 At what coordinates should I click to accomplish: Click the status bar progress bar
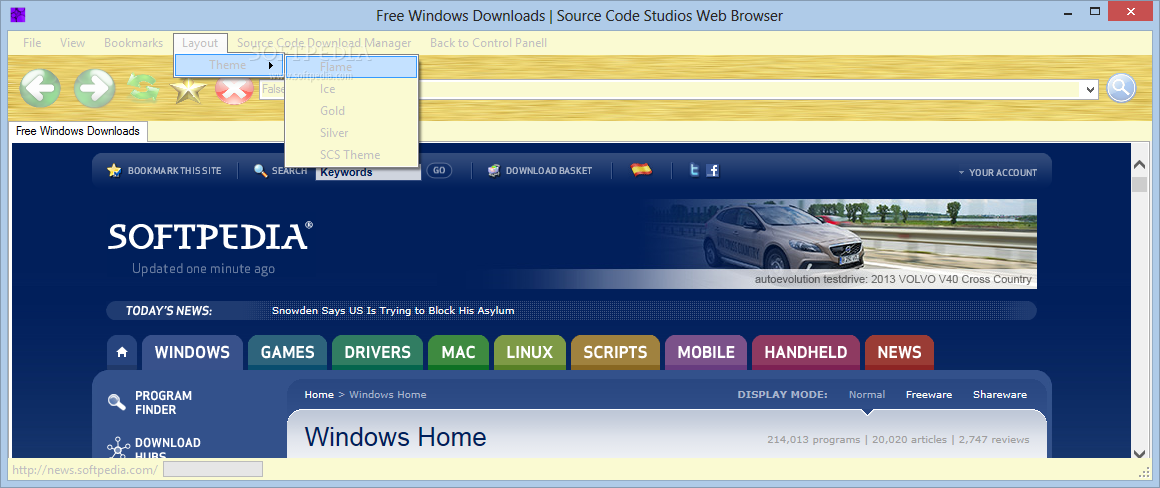(213, 469)
